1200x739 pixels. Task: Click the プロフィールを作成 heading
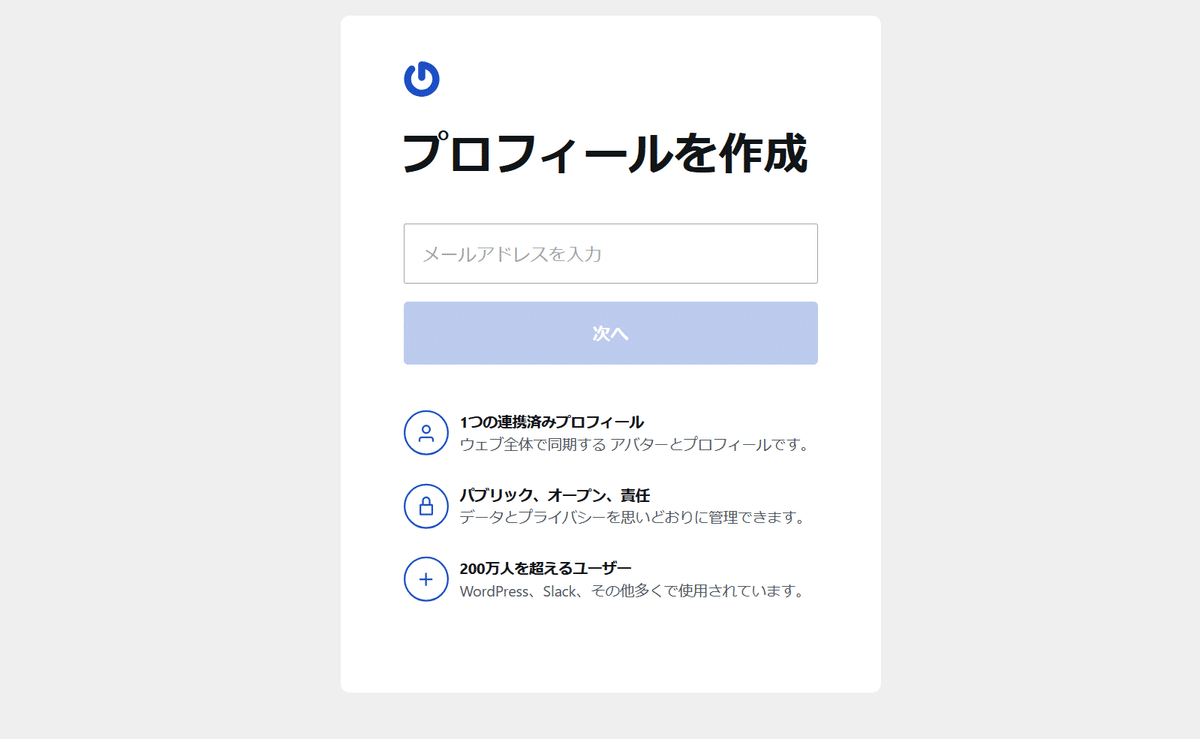605,153
